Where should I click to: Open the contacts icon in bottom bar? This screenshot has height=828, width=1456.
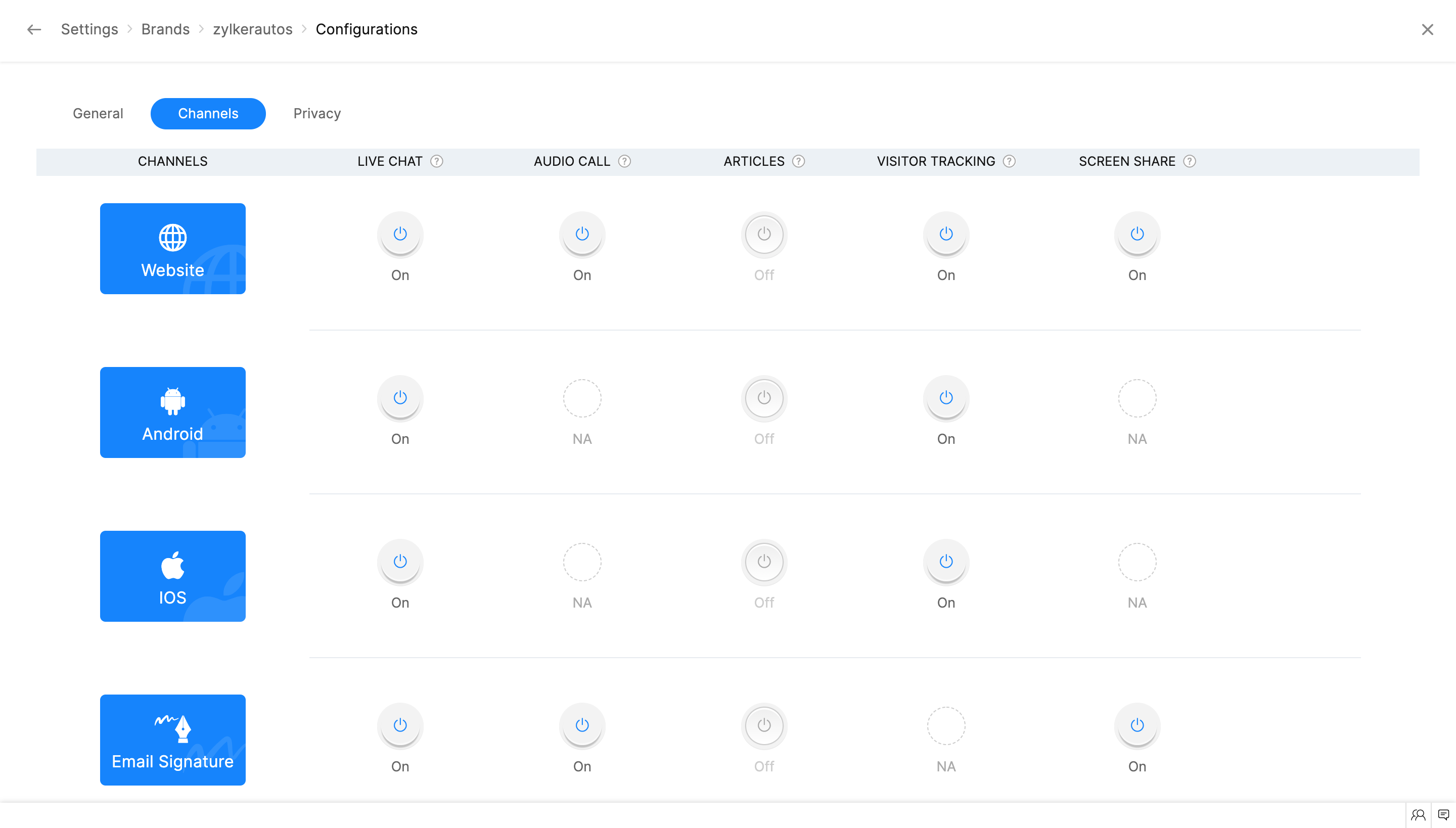[1418, 814]
